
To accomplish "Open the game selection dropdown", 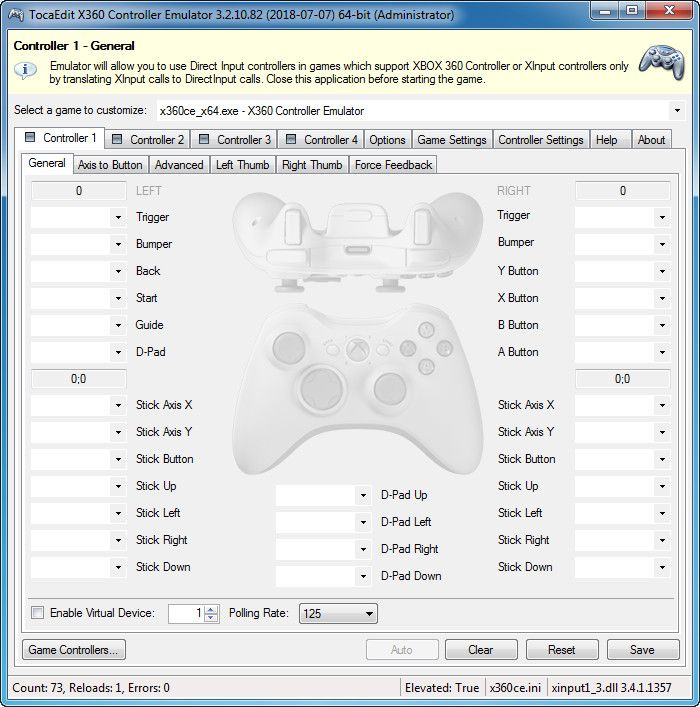I will click(677, 110).
